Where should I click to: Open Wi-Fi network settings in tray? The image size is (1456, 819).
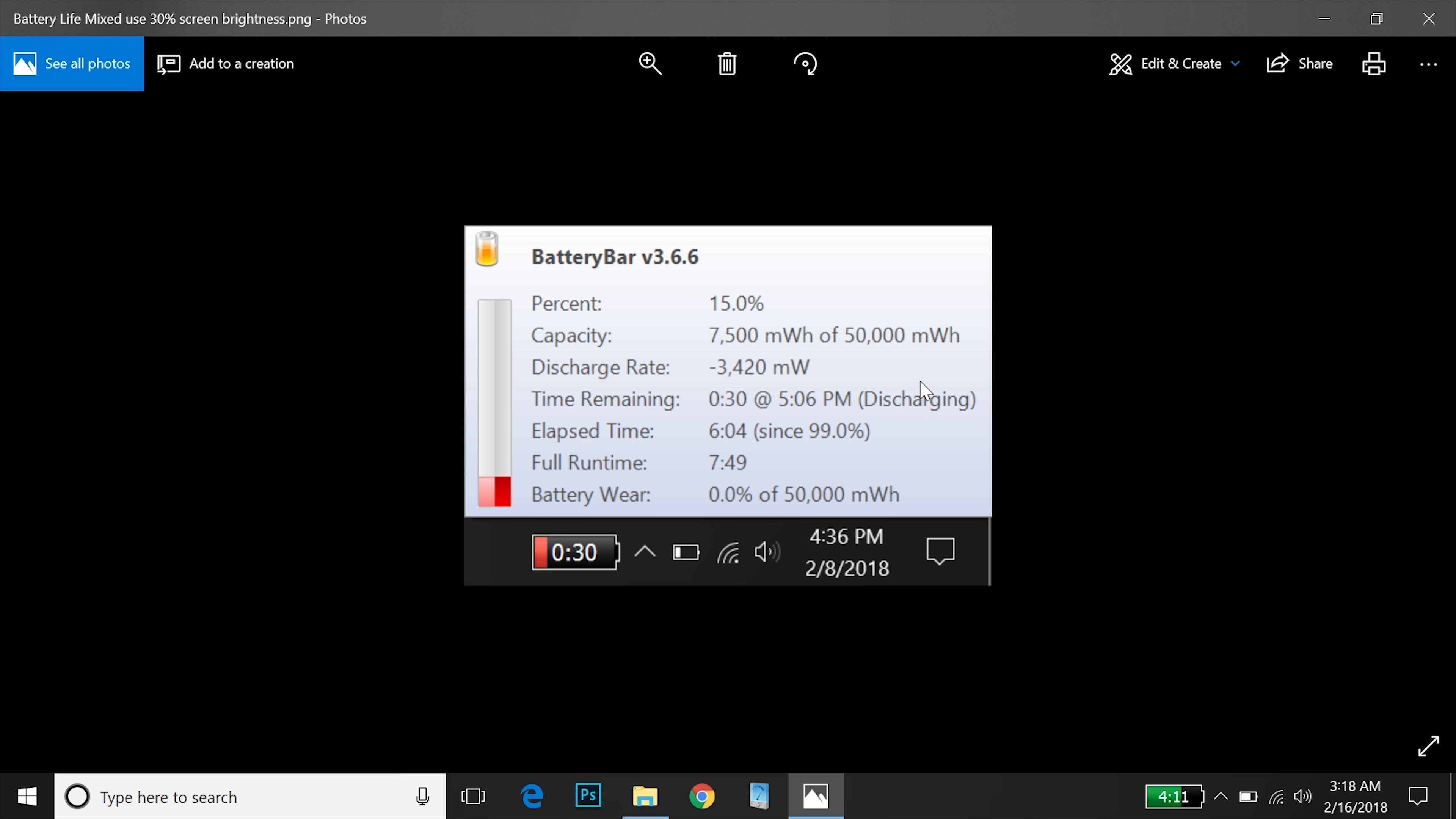[1276, 797]
